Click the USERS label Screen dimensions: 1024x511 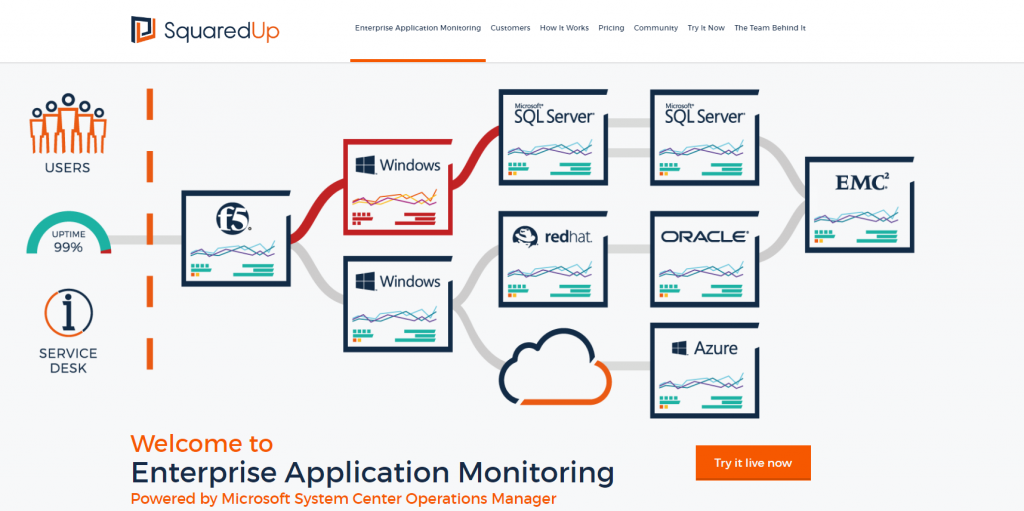coord(68,167)
